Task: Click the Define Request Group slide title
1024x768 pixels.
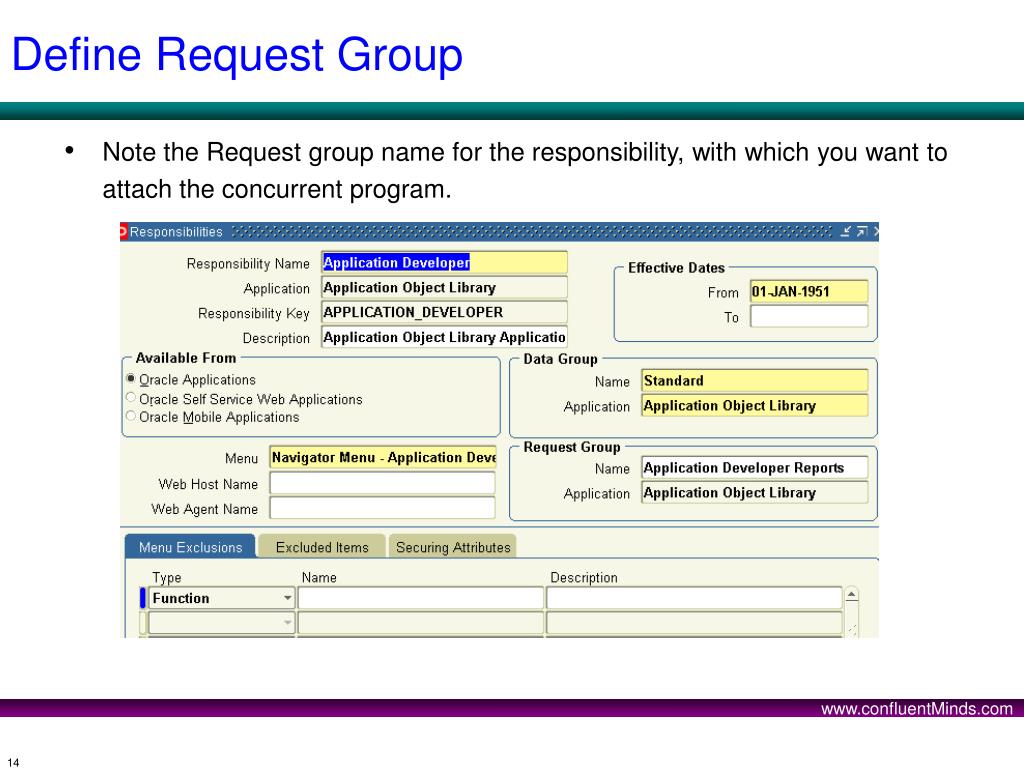Action: [x=237, y=55]
